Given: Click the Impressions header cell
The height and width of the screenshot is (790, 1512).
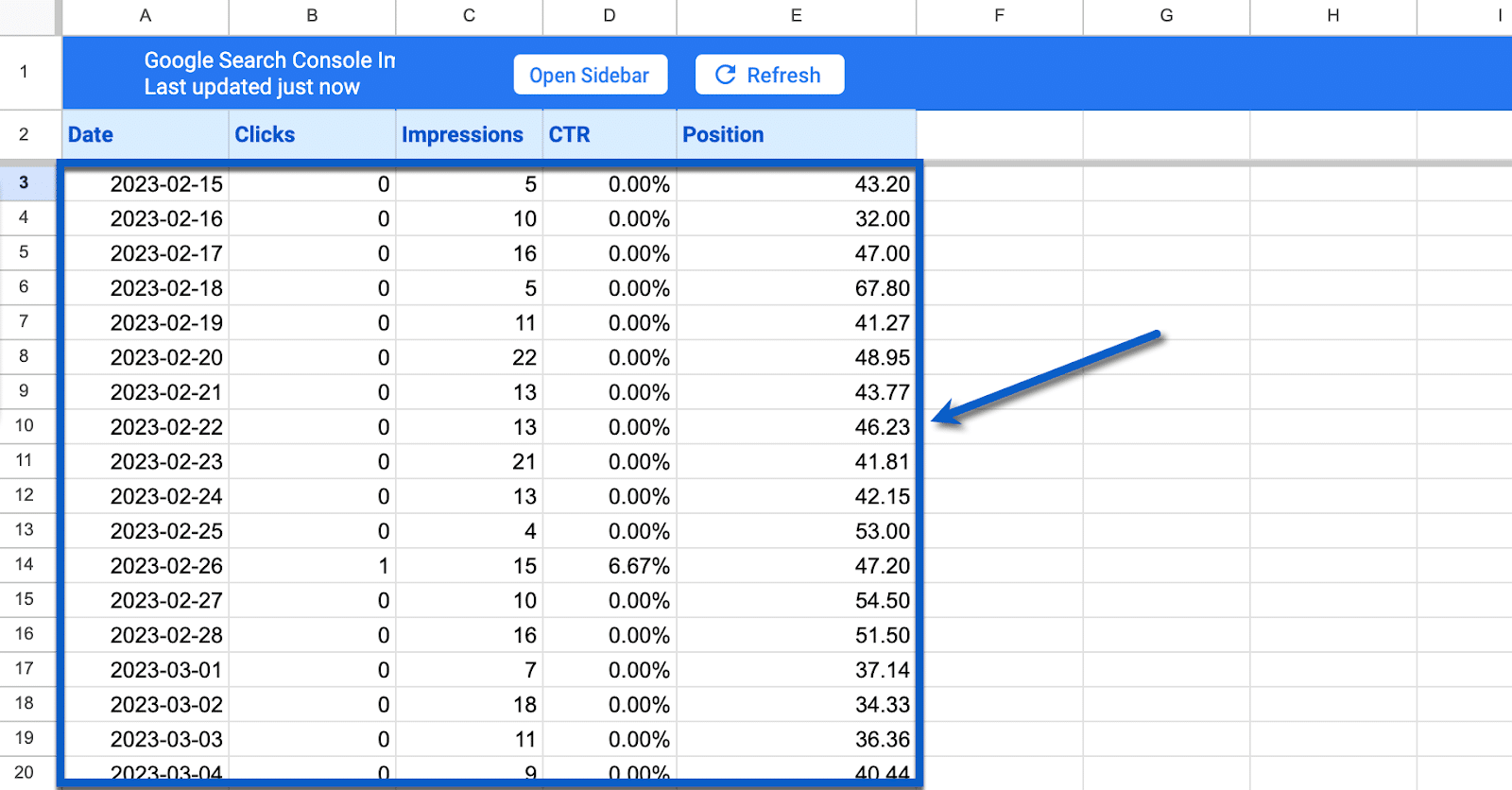Looking at the screenshot, I should 469,134.
